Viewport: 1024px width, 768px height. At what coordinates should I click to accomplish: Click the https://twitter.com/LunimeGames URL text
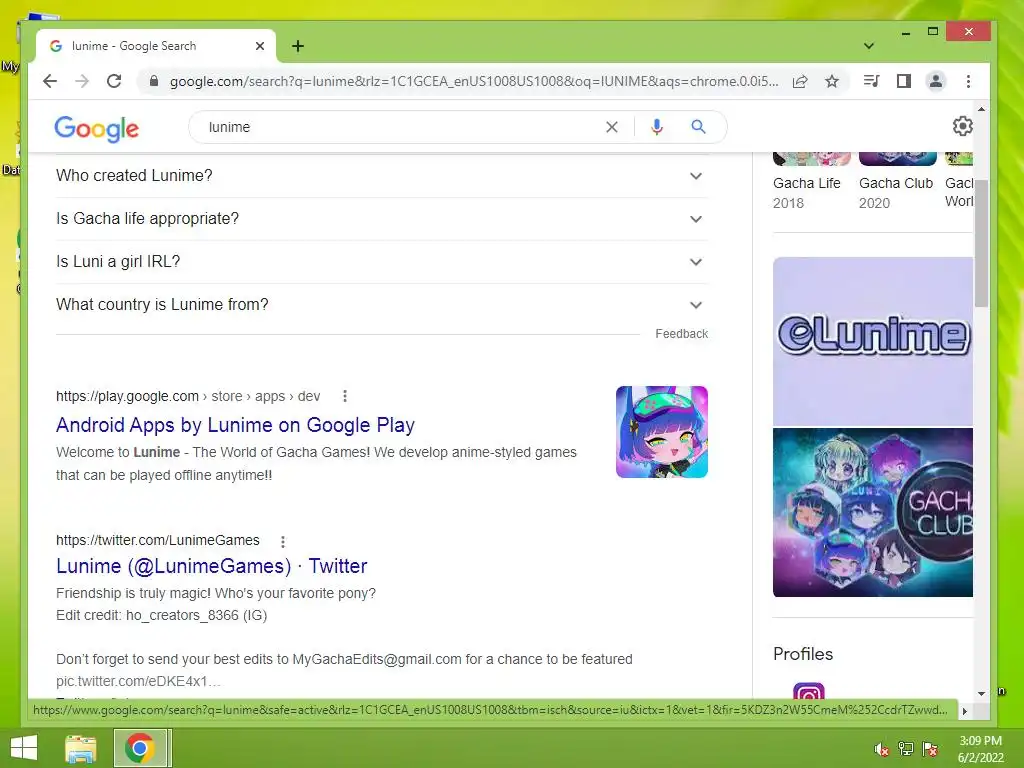point(157,541)
